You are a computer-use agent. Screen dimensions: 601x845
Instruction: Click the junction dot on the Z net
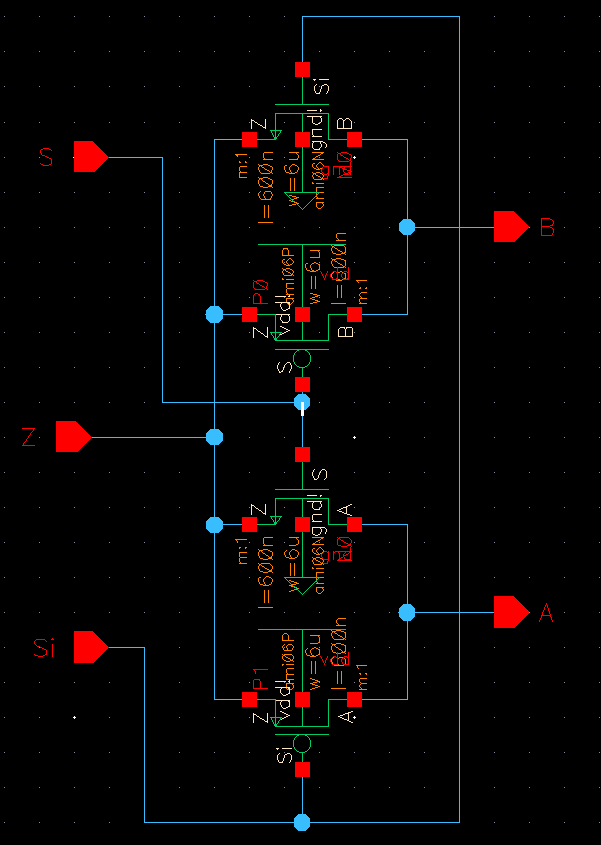pos(215,437)
